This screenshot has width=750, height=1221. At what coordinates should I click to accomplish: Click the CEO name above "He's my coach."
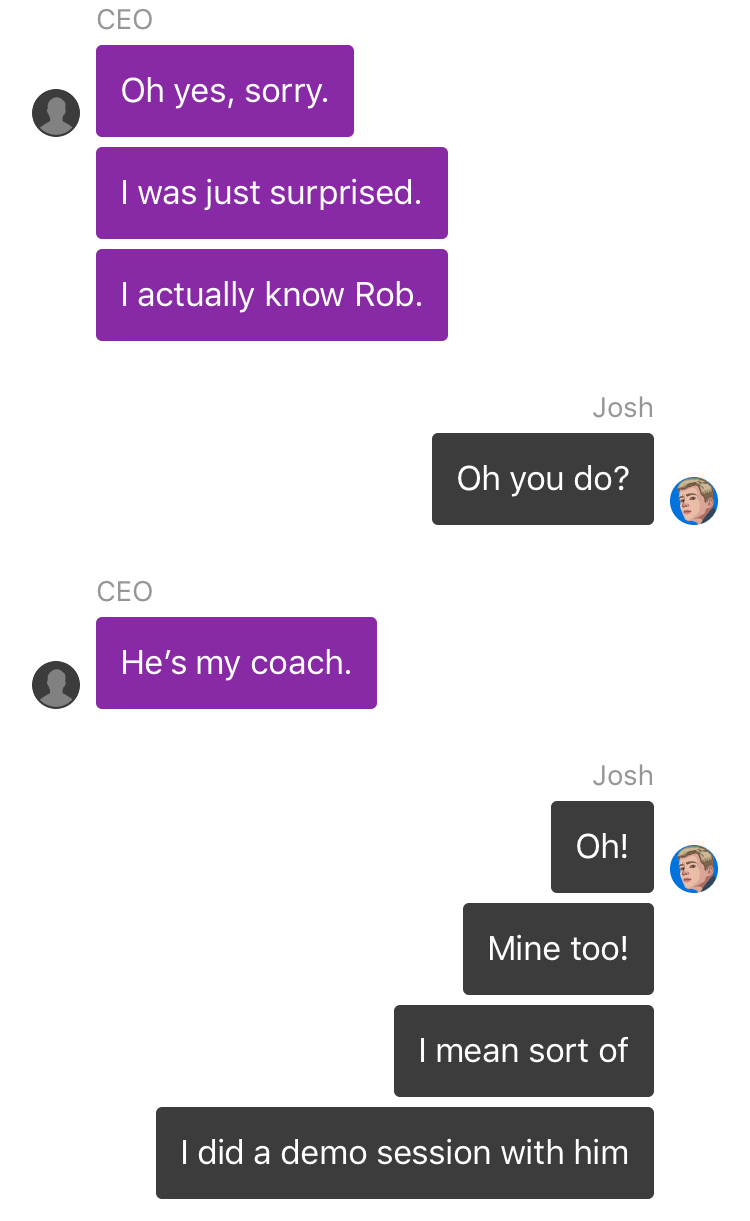point(125,592)
